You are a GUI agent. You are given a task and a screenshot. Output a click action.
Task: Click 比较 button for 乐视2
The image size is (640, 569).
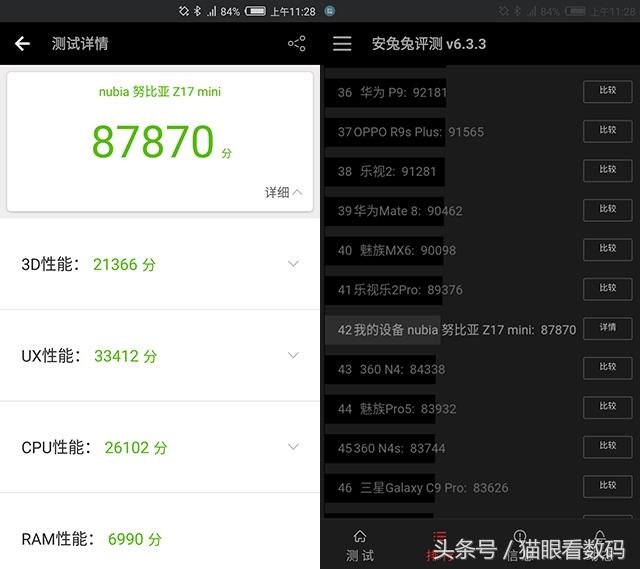coord(607,171)
